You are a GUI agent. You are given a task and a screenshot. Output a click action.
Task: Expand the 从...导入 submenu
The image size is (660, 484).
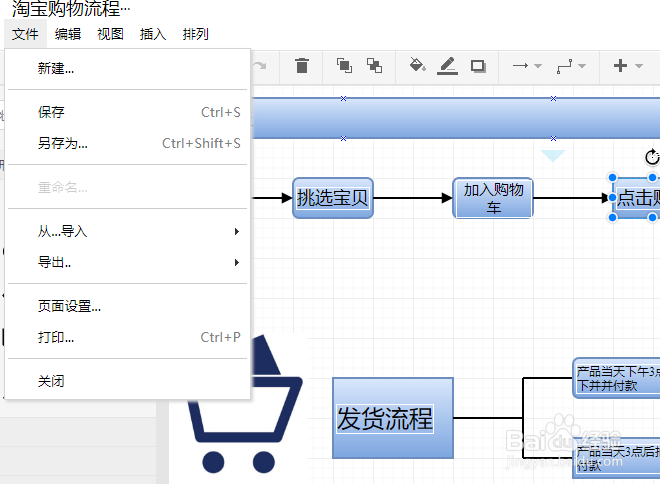coord(128,231)
